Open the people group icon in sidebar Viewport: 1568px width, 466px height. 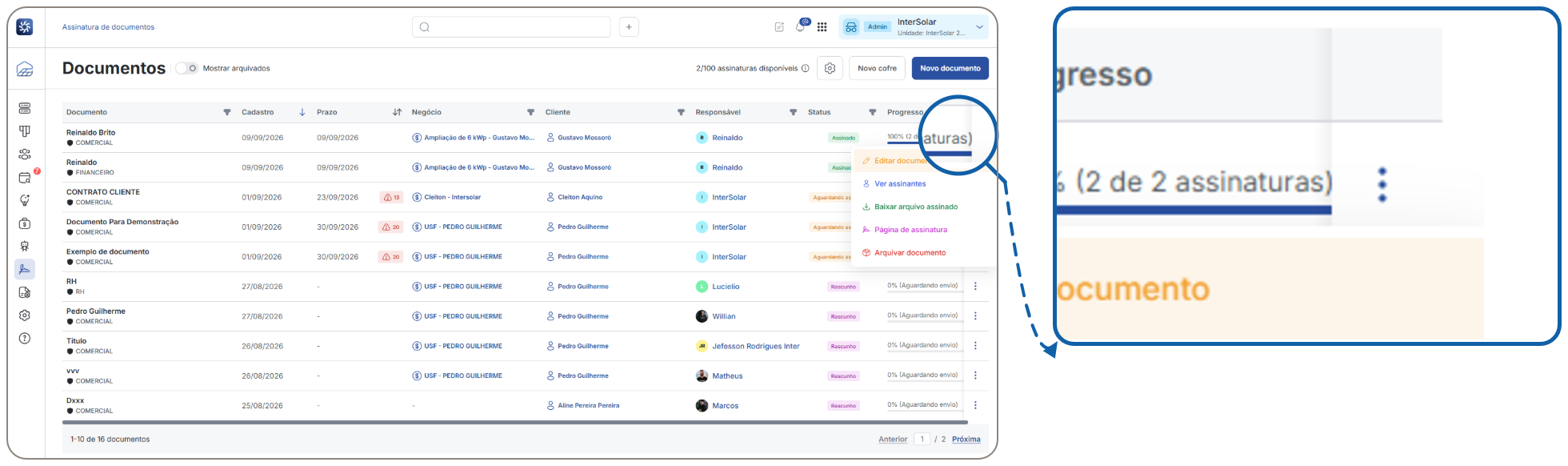25,155
